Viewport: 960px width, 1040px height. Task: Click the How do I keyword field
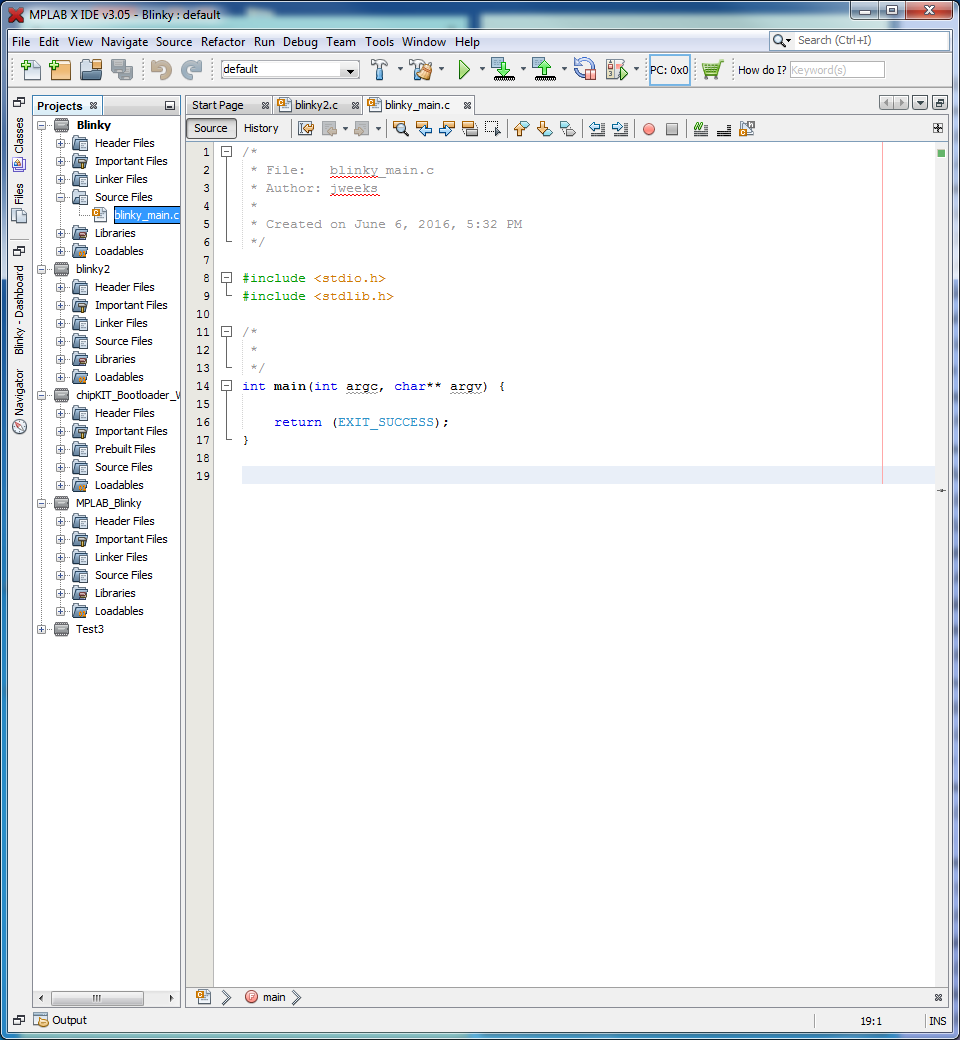pos(837,70)
